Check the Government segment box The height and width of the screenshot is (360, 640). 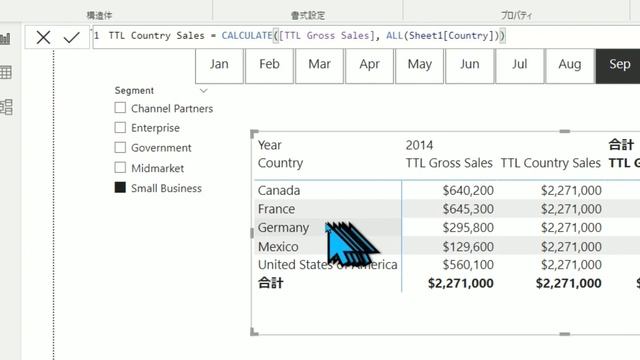coord(120,147)
